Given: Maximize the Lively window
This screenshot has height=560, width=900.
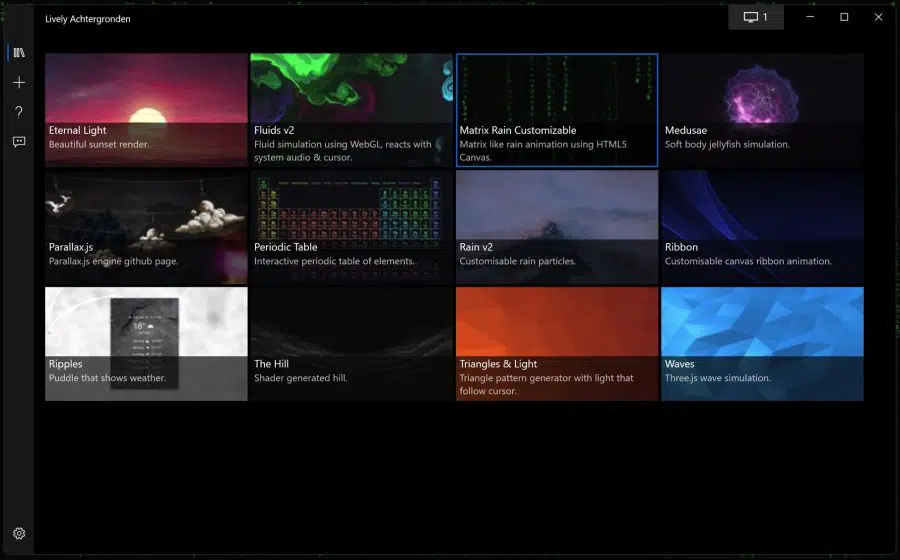Looking at the screenshot, I should pos(844,17).
